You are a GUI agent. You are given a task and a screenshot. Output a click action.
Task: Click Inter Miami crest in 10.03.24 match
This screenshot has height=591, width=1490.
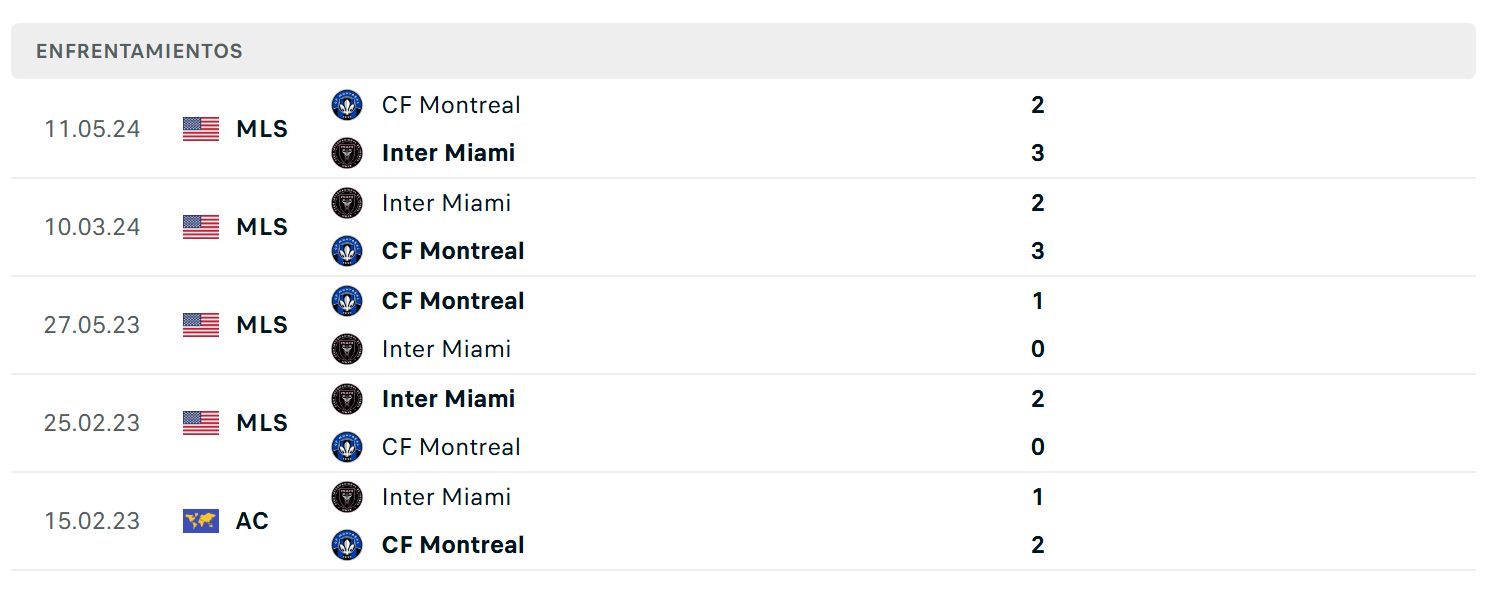pyautogui.click(x=347, y=203)
